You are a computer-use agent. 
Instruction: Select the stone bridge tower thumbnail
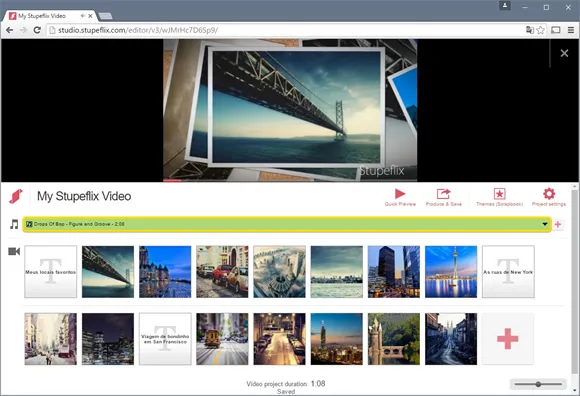click(394, 339)
